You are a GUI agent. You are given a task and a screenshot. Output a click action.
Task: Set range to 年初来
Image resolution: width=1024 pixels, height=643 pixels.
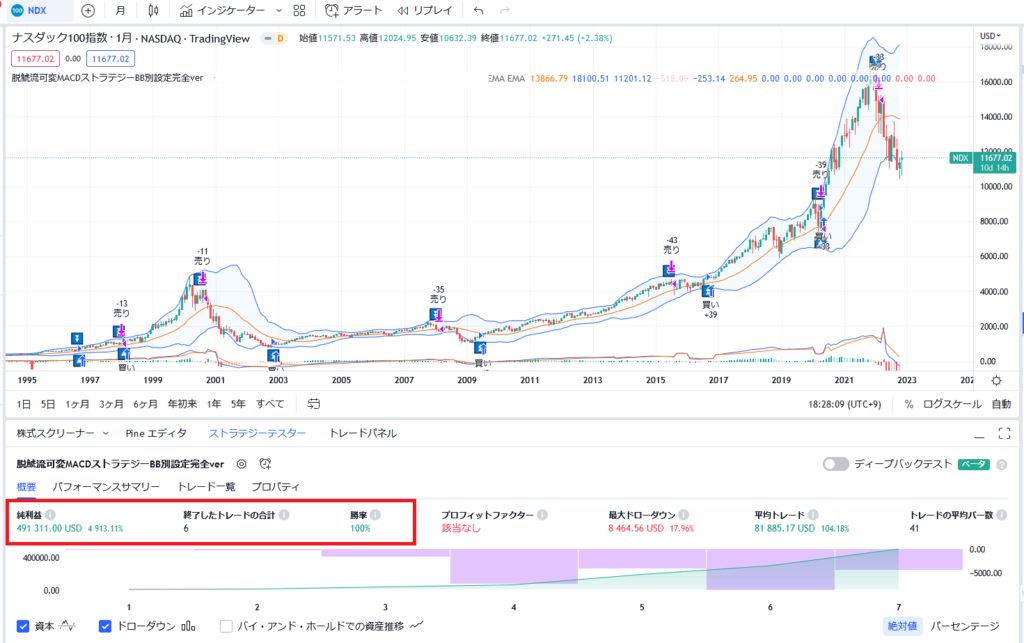point(182,404)
